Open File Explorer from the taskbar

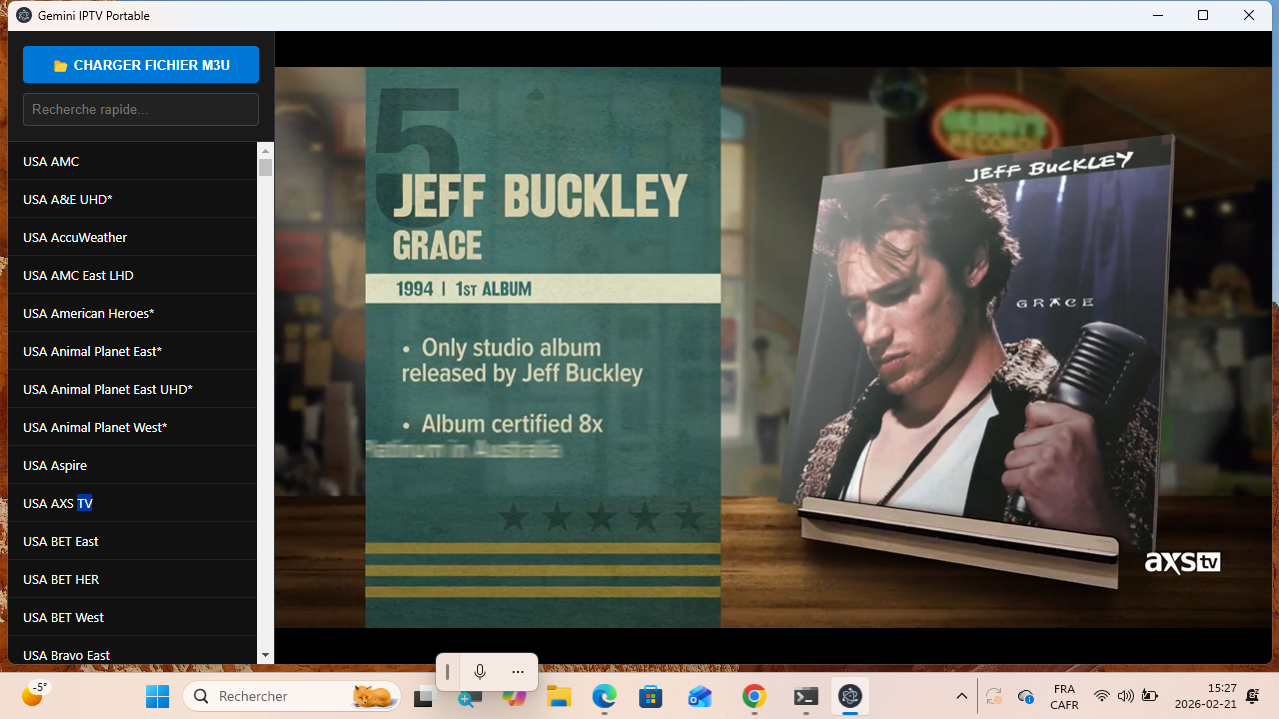(x=559, y=697)
